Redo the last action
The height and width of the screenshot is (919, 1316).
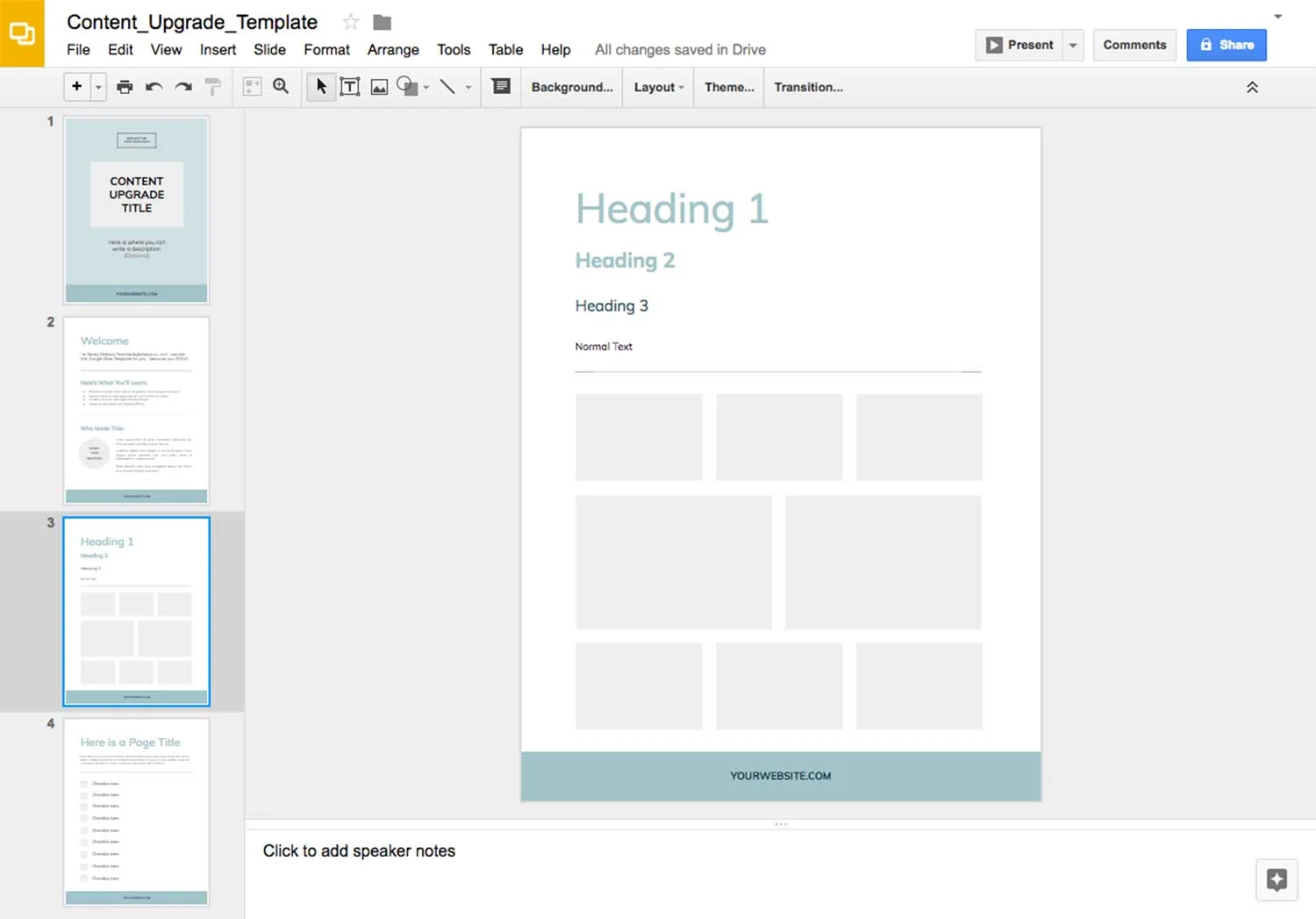pos(183,86)
